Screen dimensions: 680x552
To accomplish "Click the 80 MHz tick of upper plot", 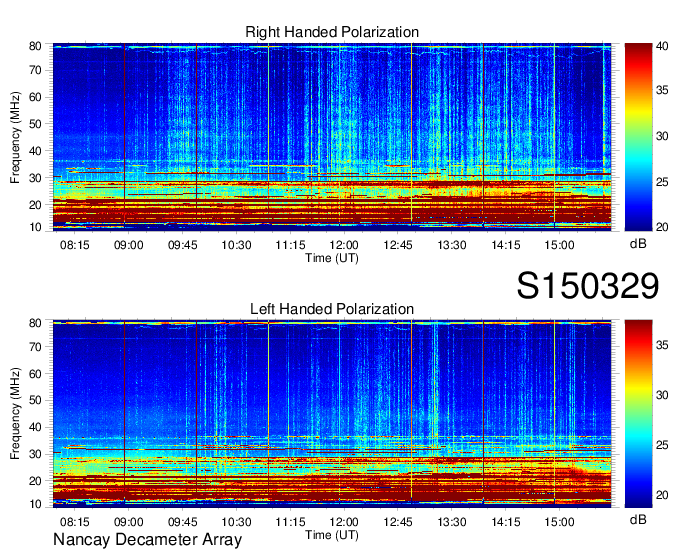I will [x=35, y=46].
